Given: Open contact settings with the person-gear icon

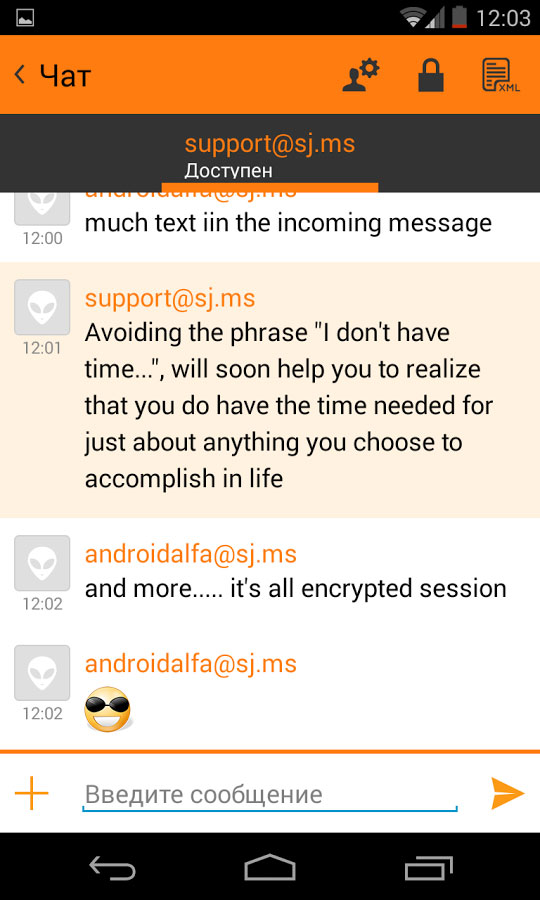Looking at the screenshot, I should [x=361, y=75].
